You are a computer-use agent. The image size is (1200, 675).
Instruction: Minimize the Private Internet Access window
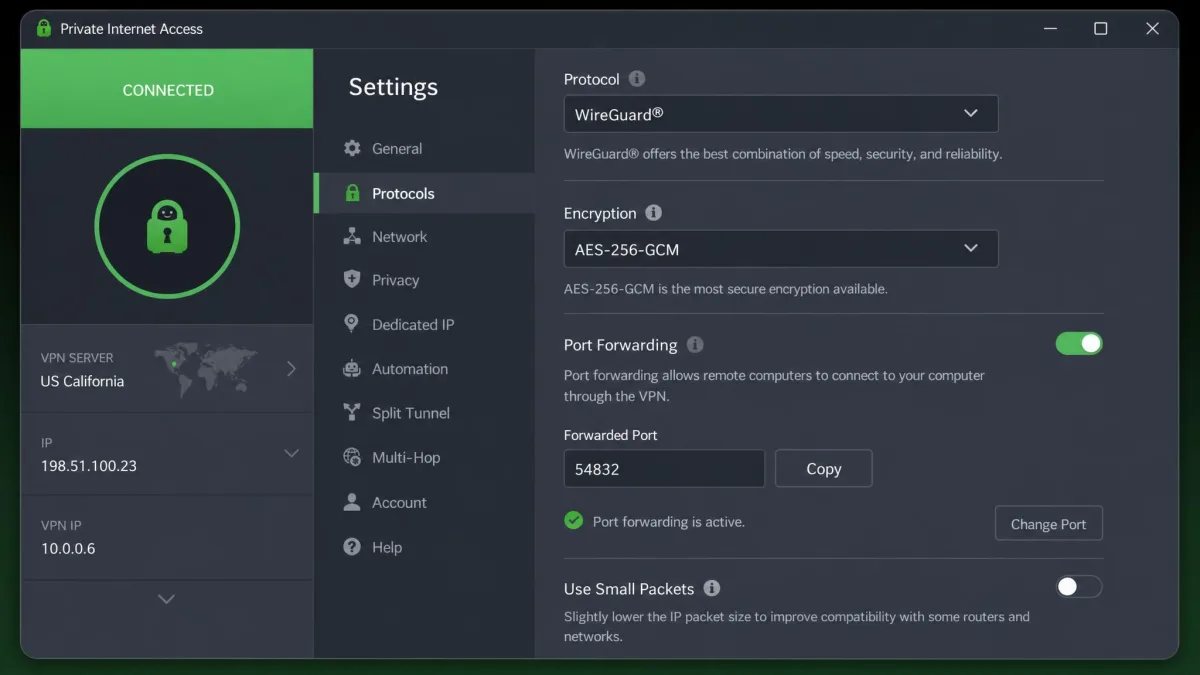tap(1048, 28)
